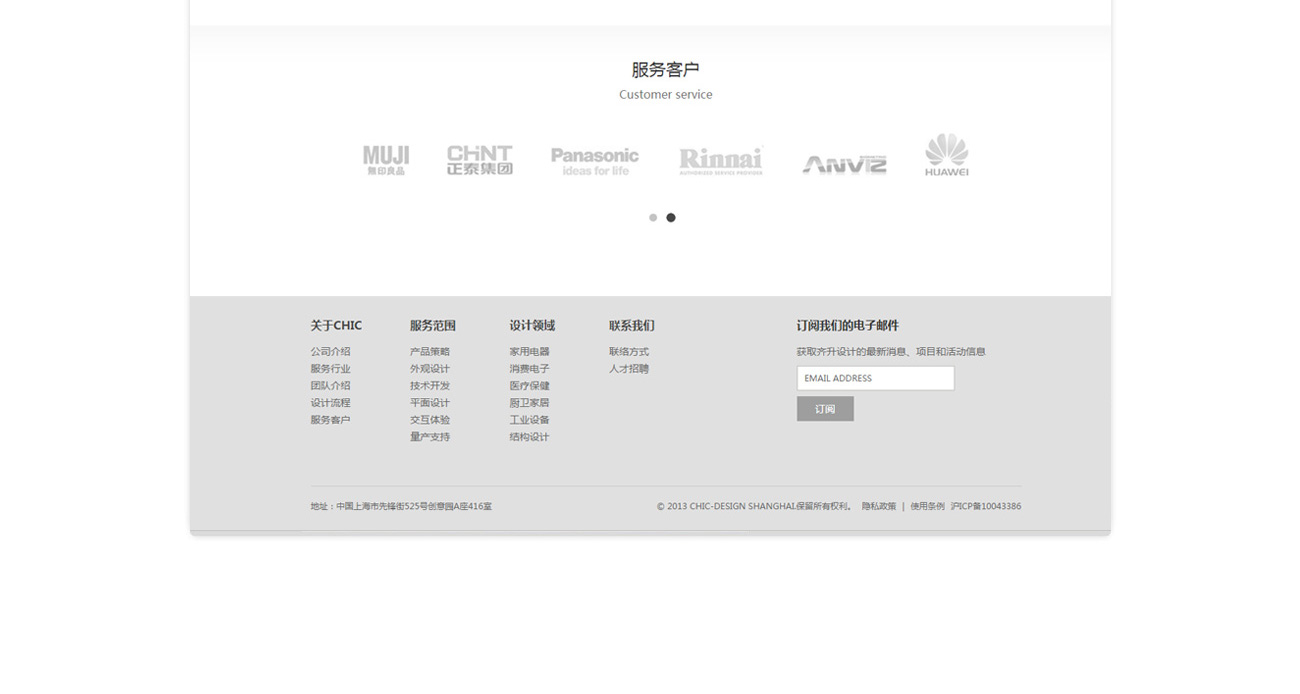Open the 团队介绍 link
The image size is (1300, 694).
click(x=330, y=386)
